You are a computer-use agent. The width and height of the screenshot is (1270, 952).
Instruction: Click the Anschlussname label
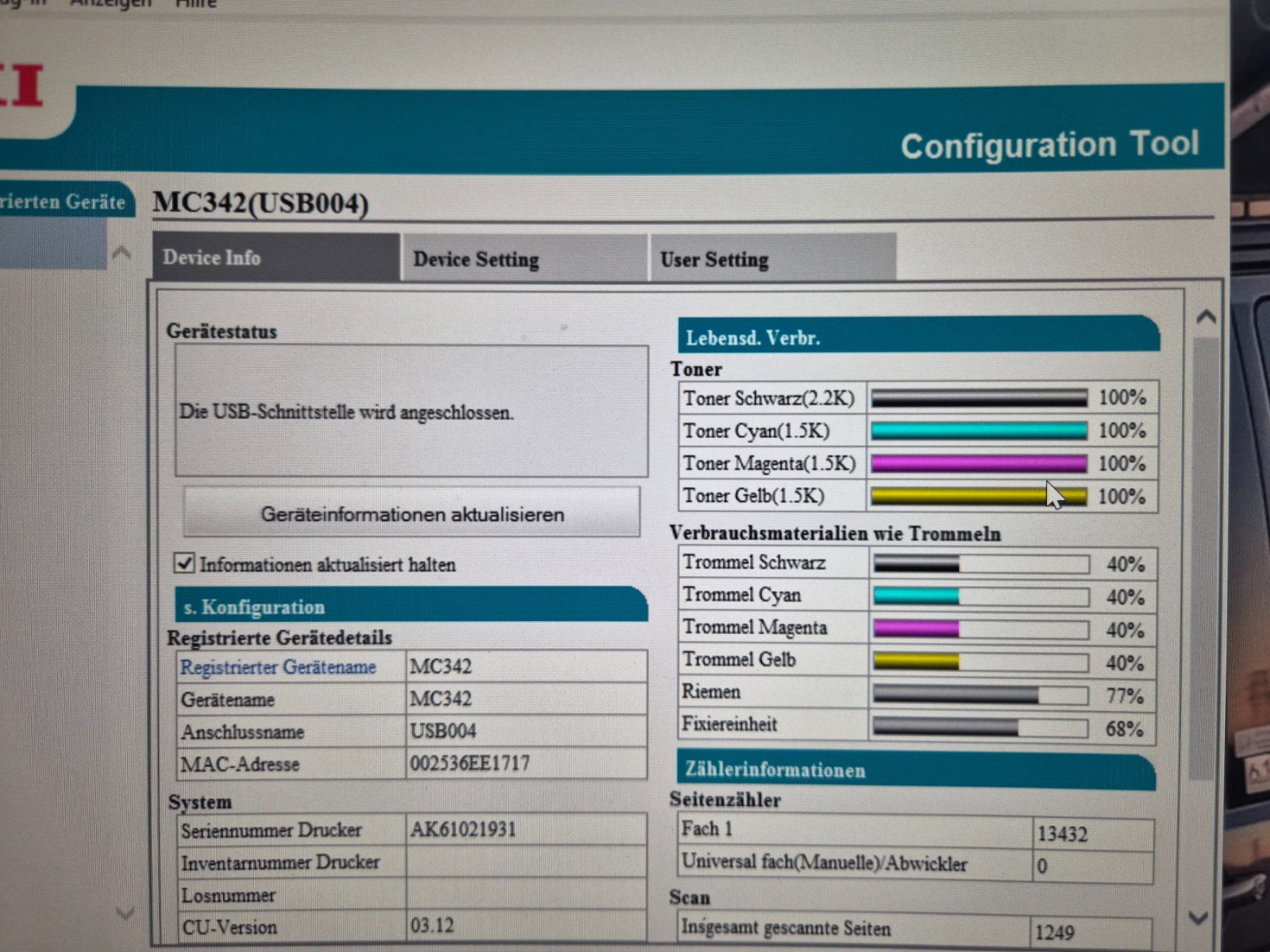pos(243,732)
